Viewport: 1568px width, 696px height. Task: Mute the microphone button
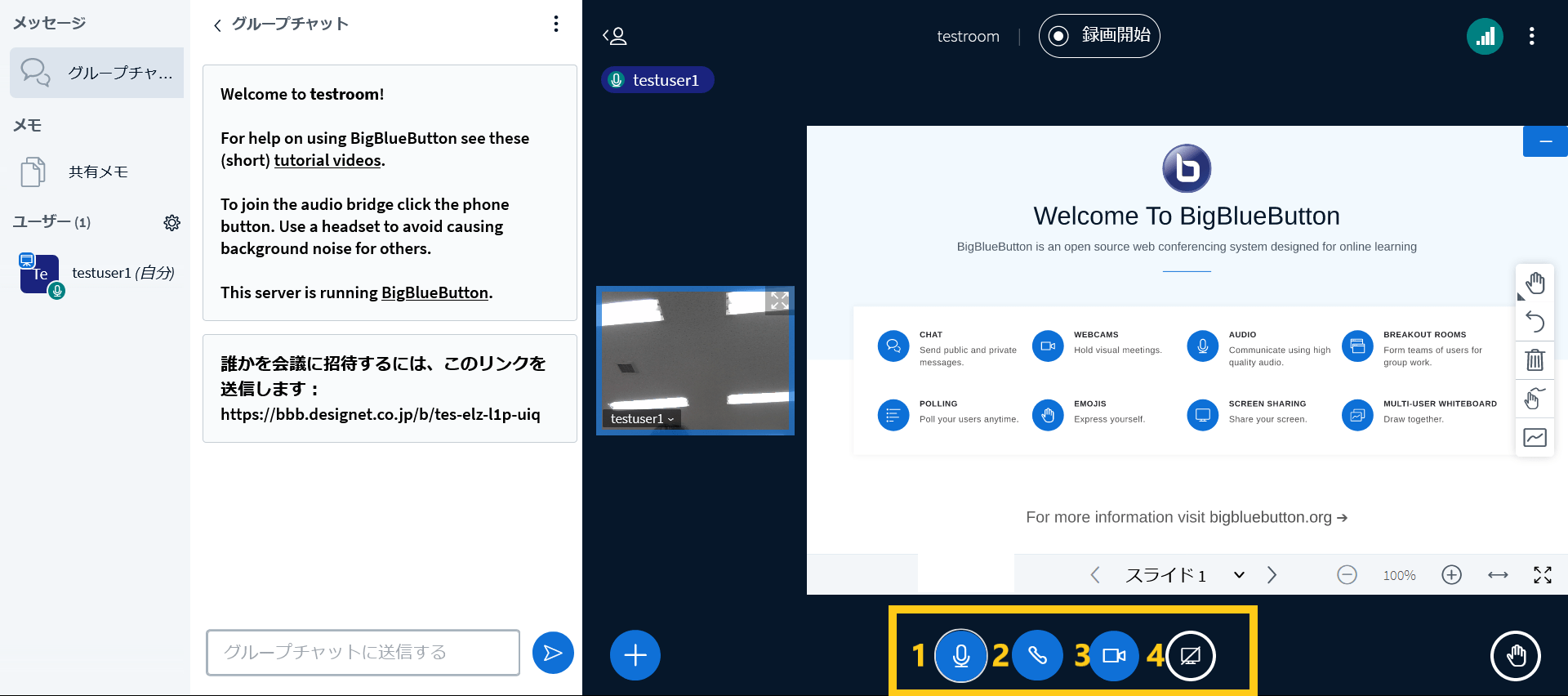tap(961, 655)
